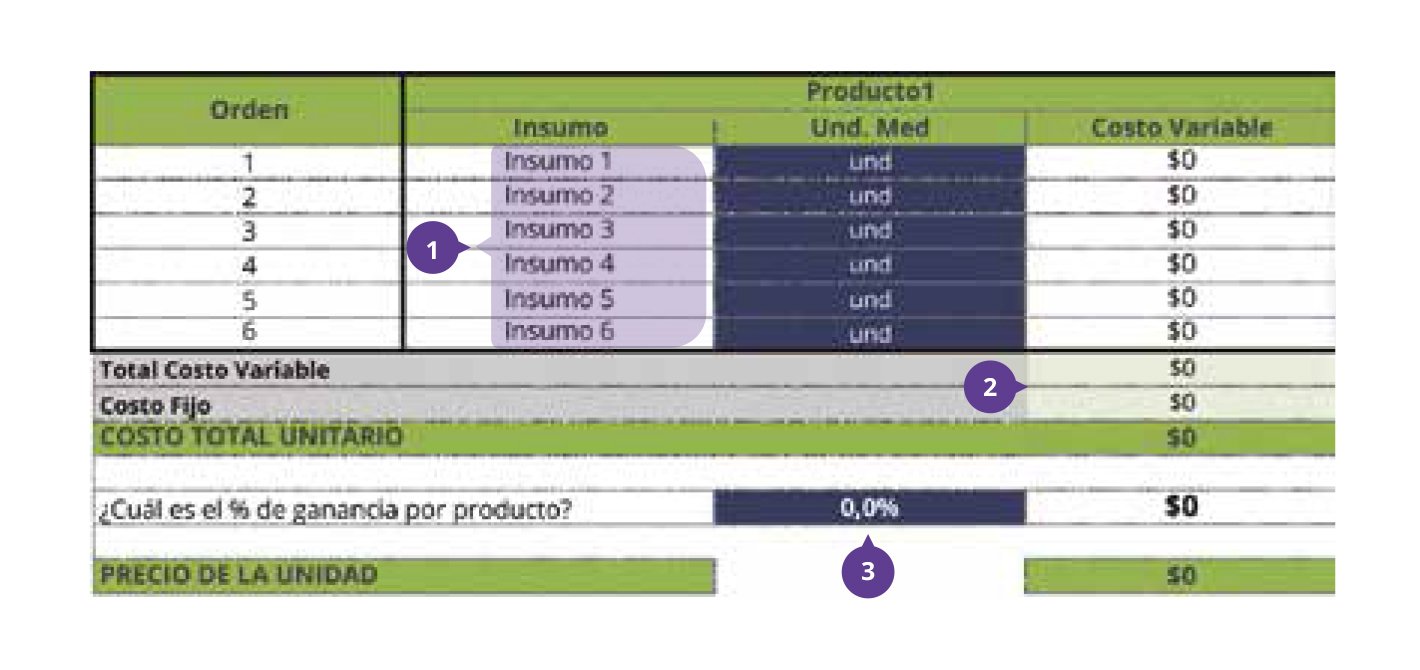Select the Insumo 6 cell
Image resolution: width=1420 pixels, height=670 pixels.
(558, 332)
